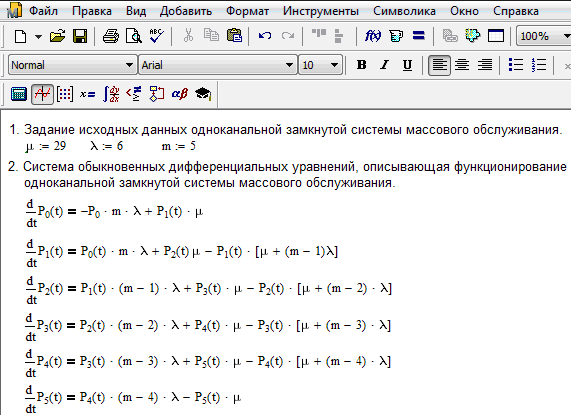The width and height of the screenshot is (571, 415).
Task: Toggle the Graph toolbar palette
Action: 42,94
